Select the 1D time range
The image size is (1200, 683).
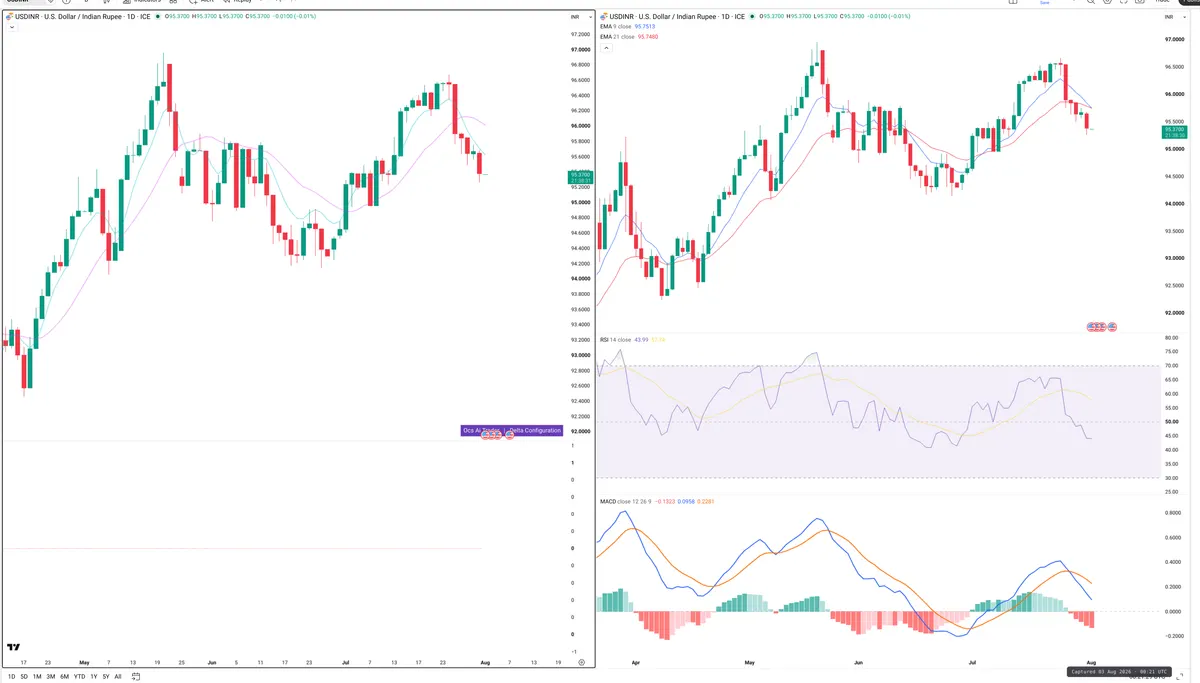[11, 676]
